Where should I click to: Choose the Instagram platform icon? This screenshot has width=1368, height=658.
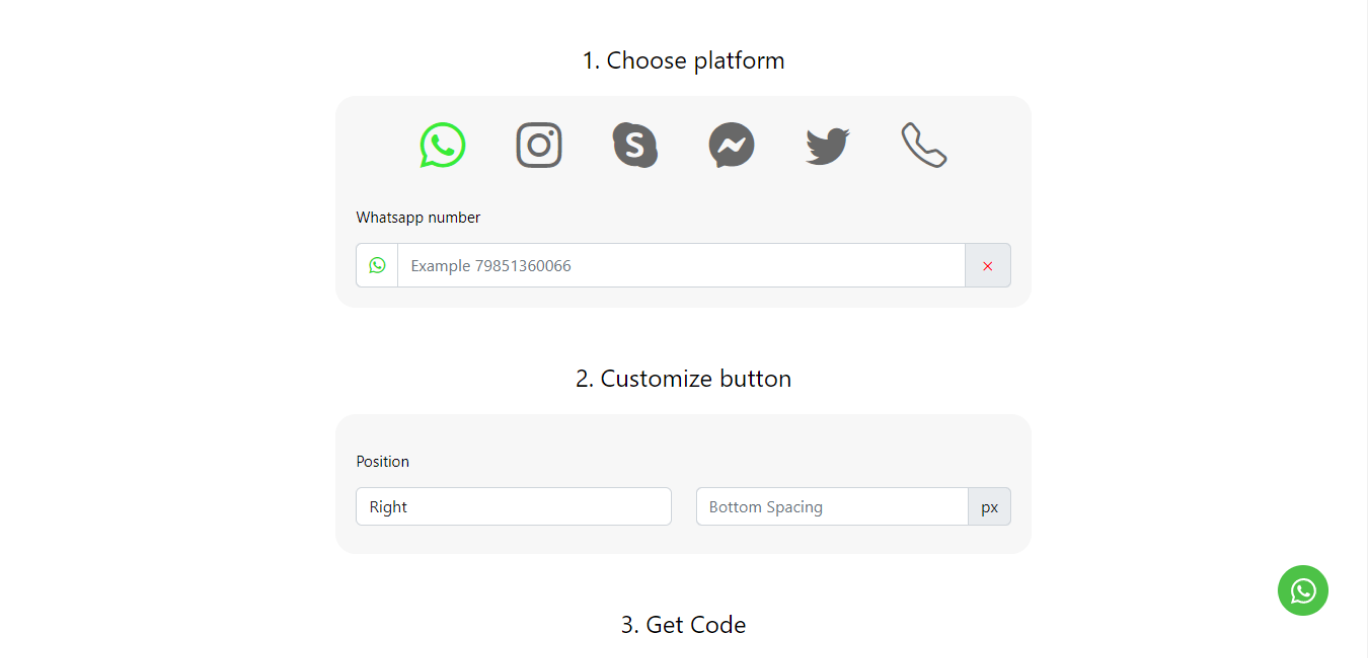[x=539, y=145]
